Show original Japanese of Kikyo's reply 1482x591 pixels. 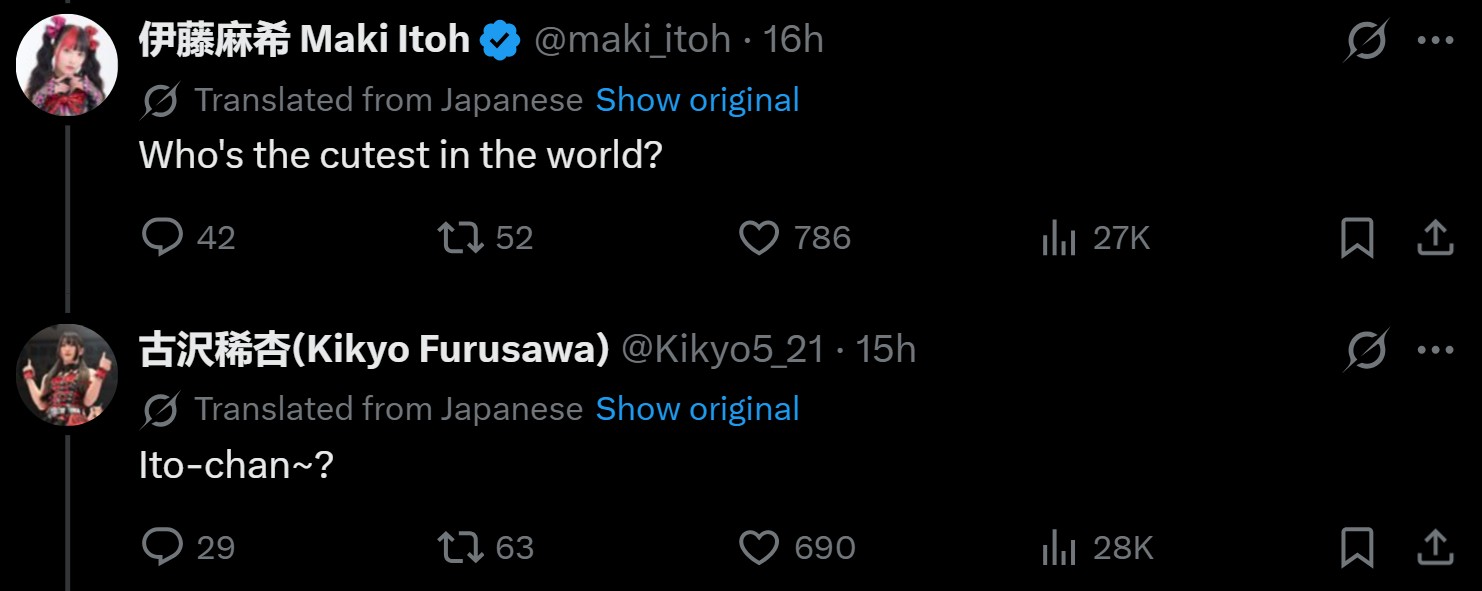697,409
